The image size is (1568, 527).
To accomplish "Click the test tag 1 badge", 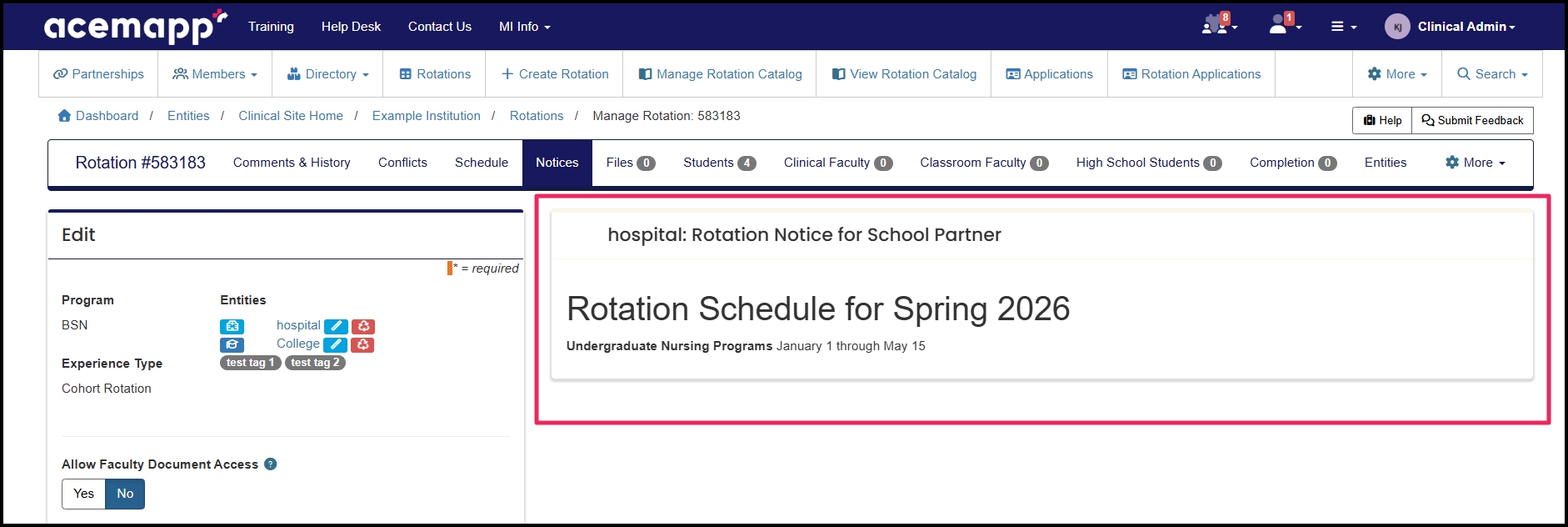I will pos(250,363).
